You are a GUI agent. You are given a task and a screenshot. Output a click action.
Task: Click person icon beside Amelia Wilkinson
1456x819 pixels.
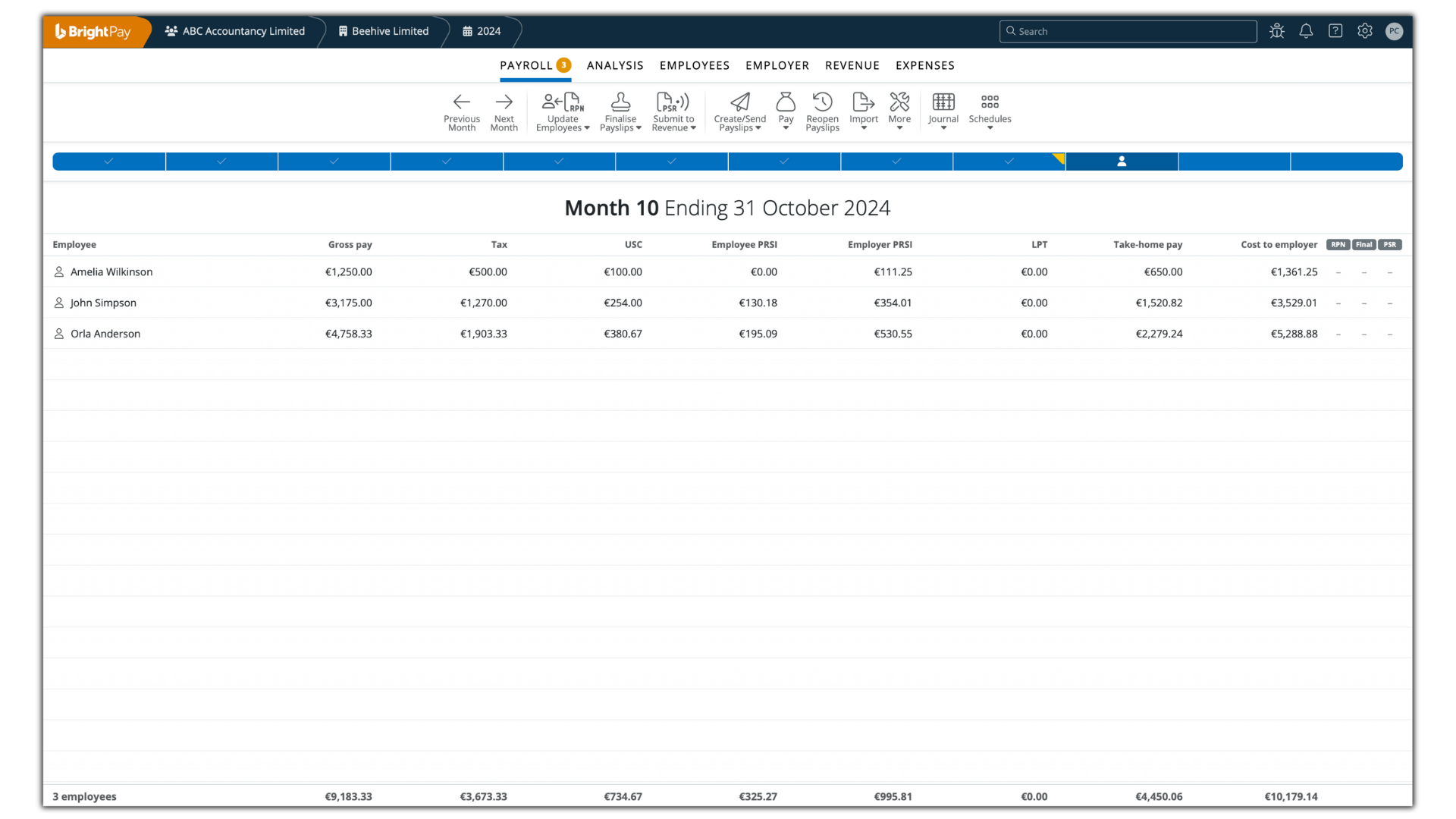58,271
